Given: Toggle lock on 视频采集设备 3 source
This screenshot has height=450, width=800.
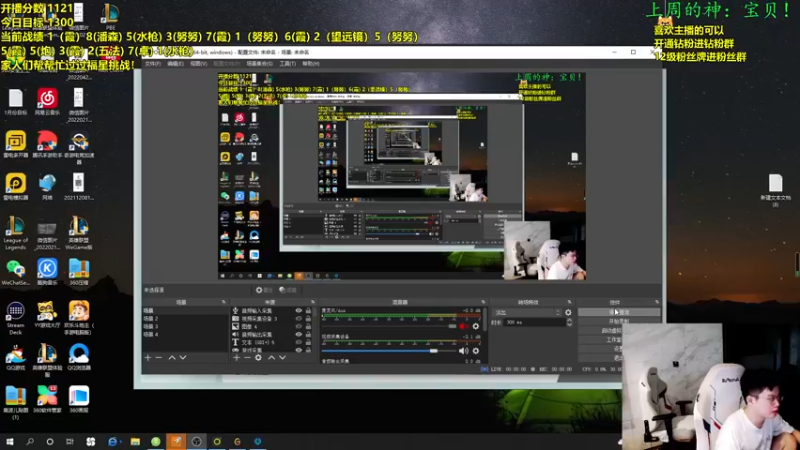Looking at the screenshot, I should pos(308,318).
